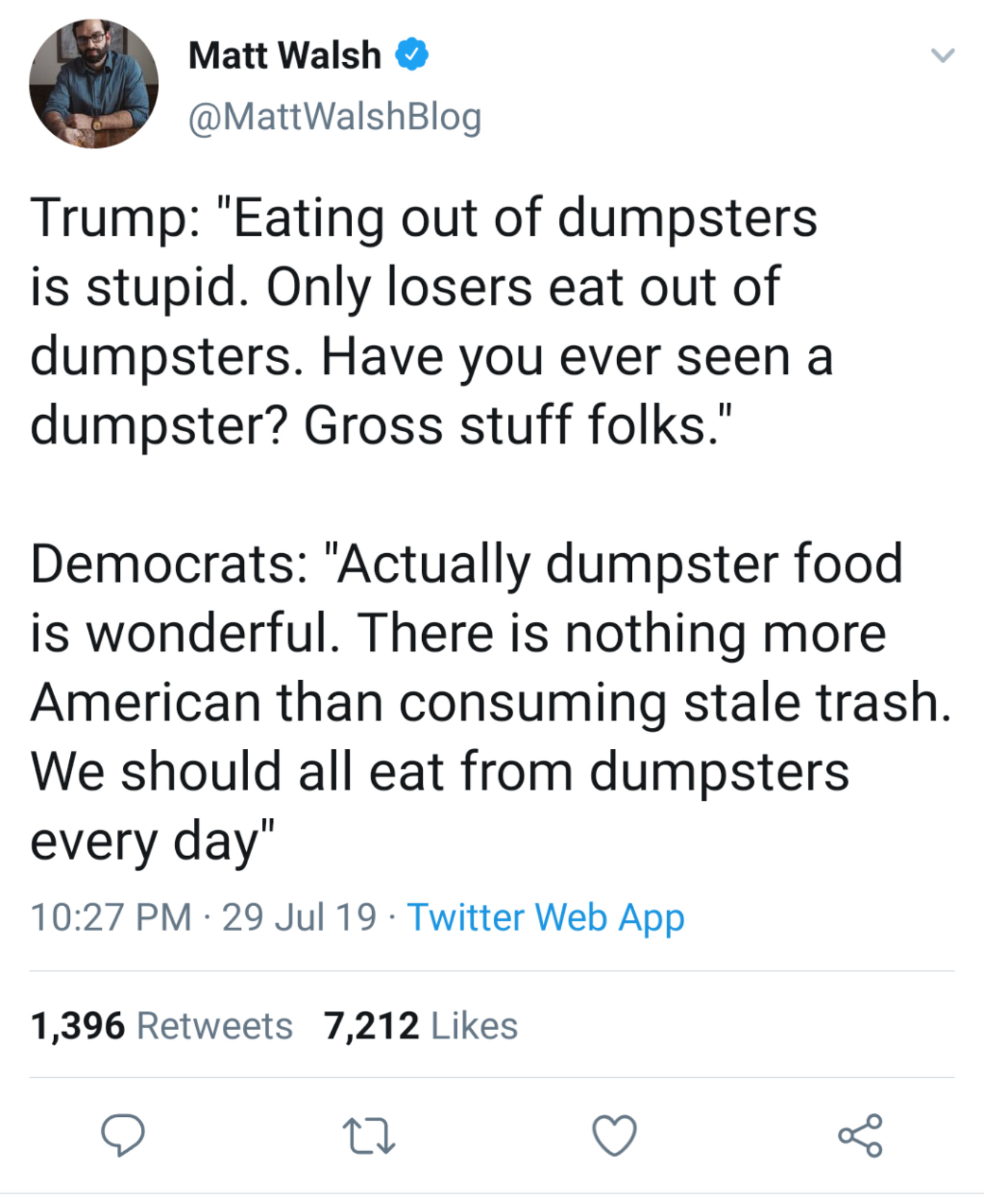Open the Matt Walsh display name
The image size is (984, 1204).
285,55
